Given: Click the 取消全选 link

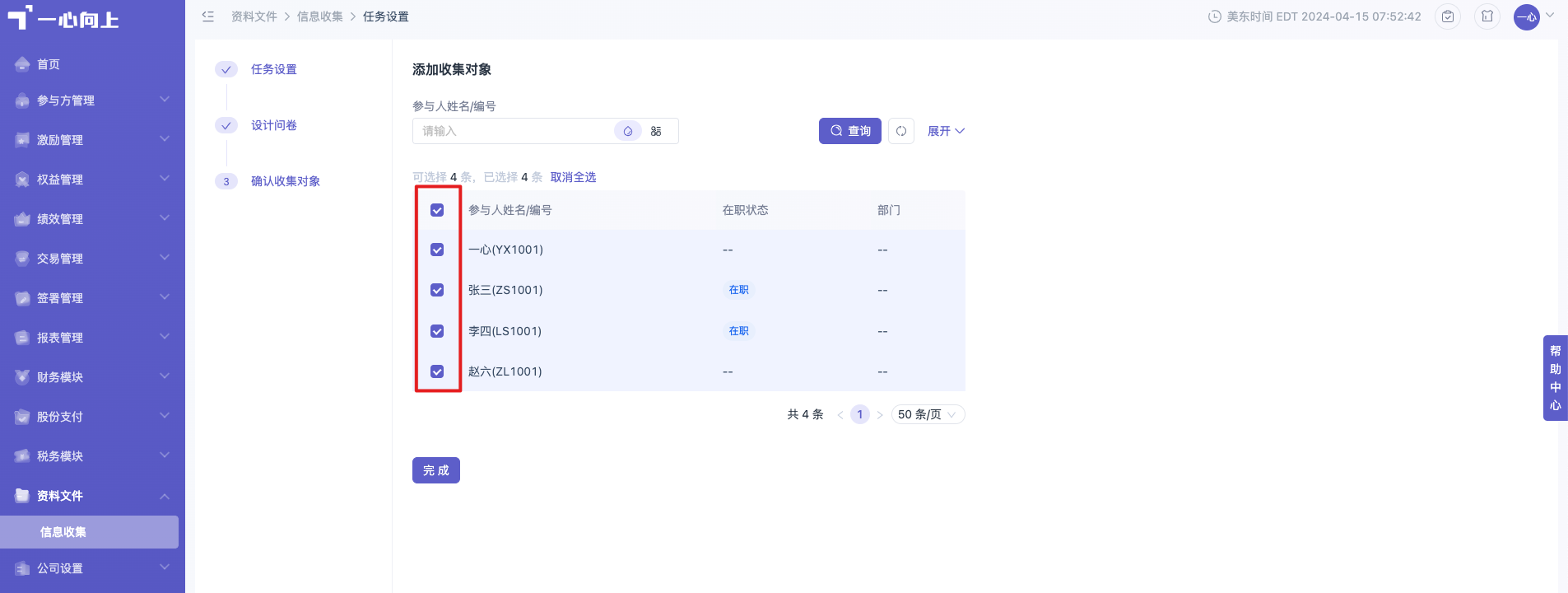Looking at the screenshot, I should [x=574, y=177].
